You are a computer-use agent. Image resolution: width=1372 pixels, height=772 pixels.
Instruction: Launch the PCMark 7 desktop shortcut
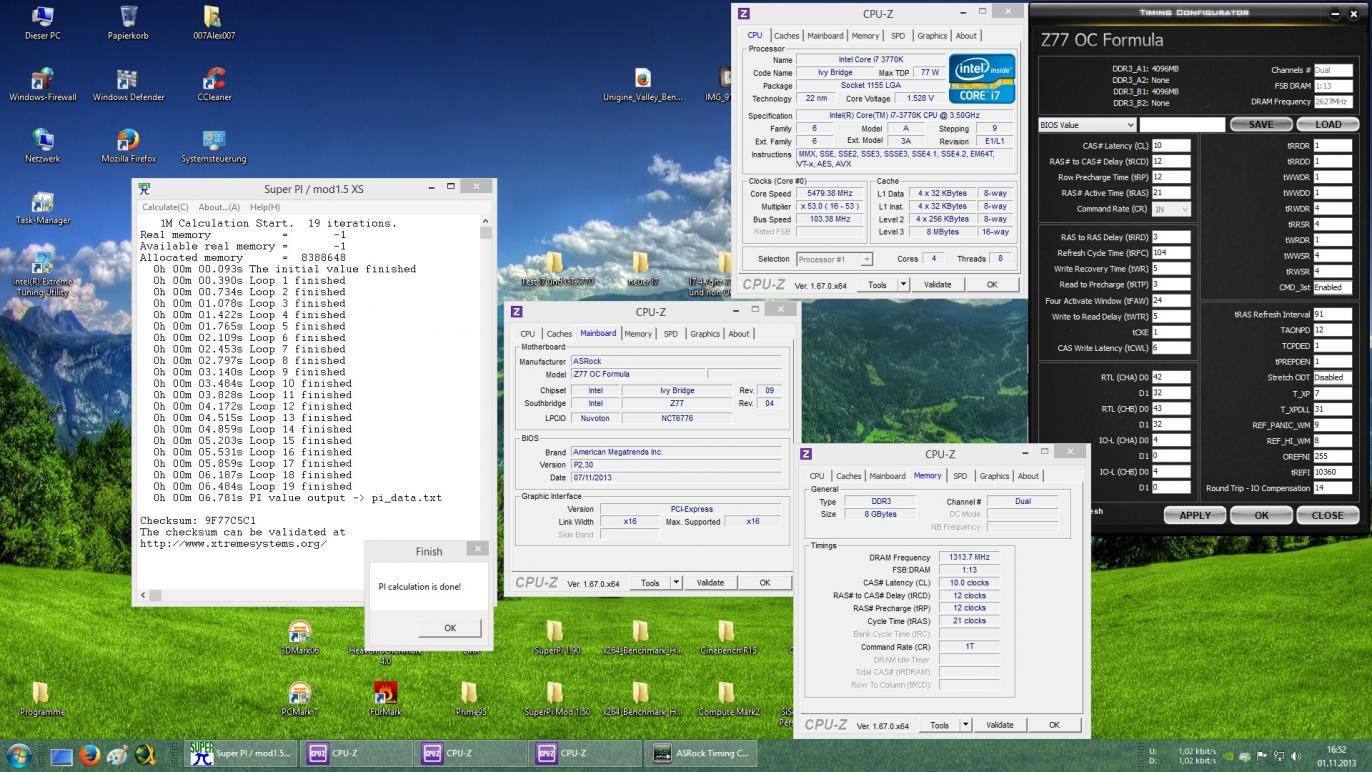299,700
